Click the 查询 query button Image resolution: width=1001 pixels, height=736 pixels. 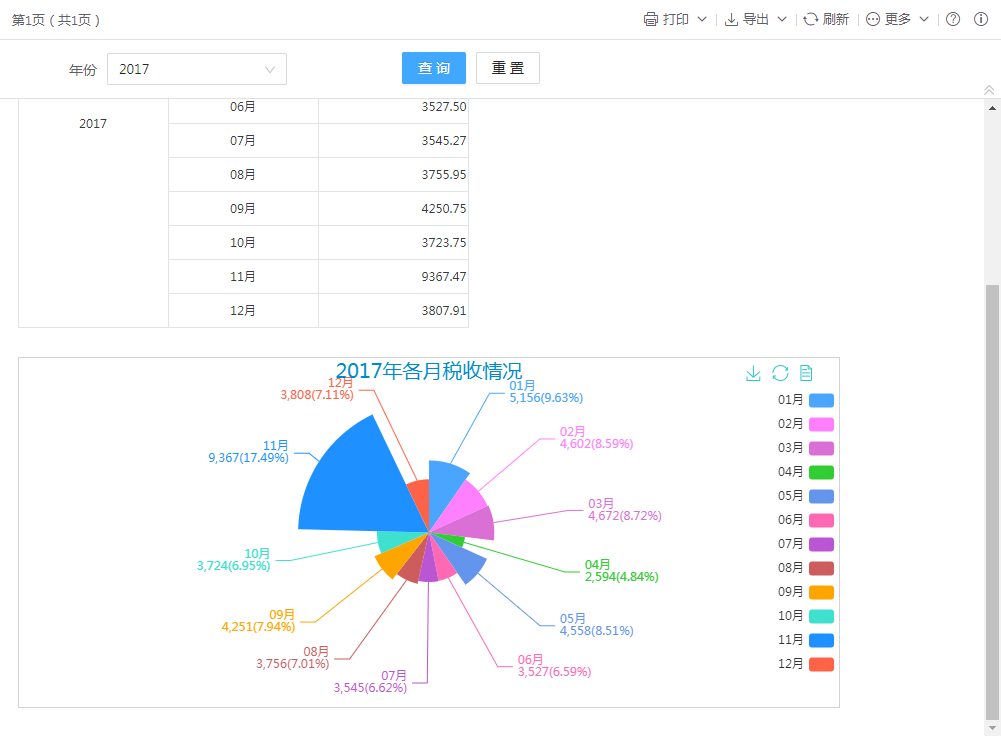coord(434,68)
